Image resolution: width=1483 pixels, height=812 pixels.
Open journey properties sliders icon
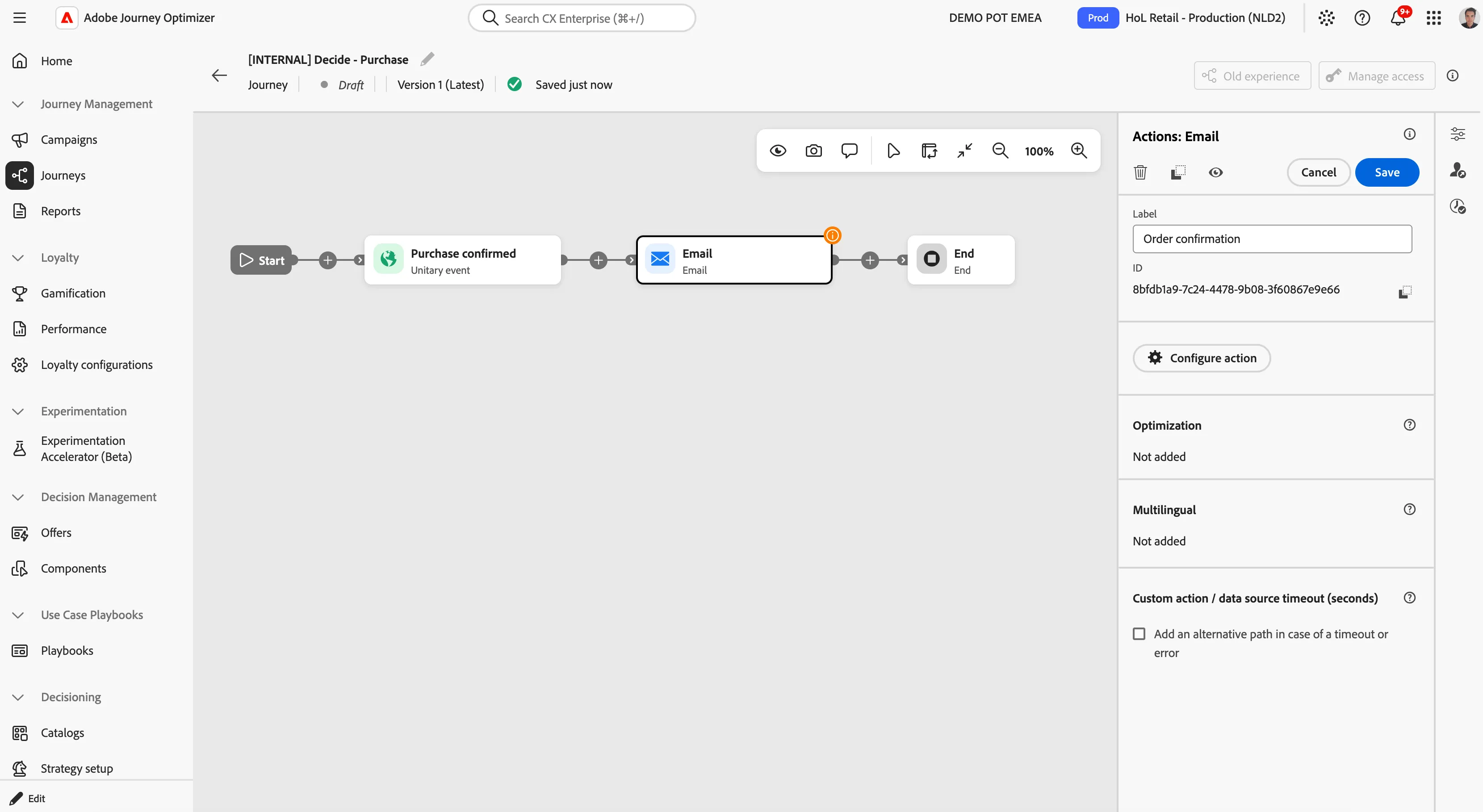coord(1458,134)
